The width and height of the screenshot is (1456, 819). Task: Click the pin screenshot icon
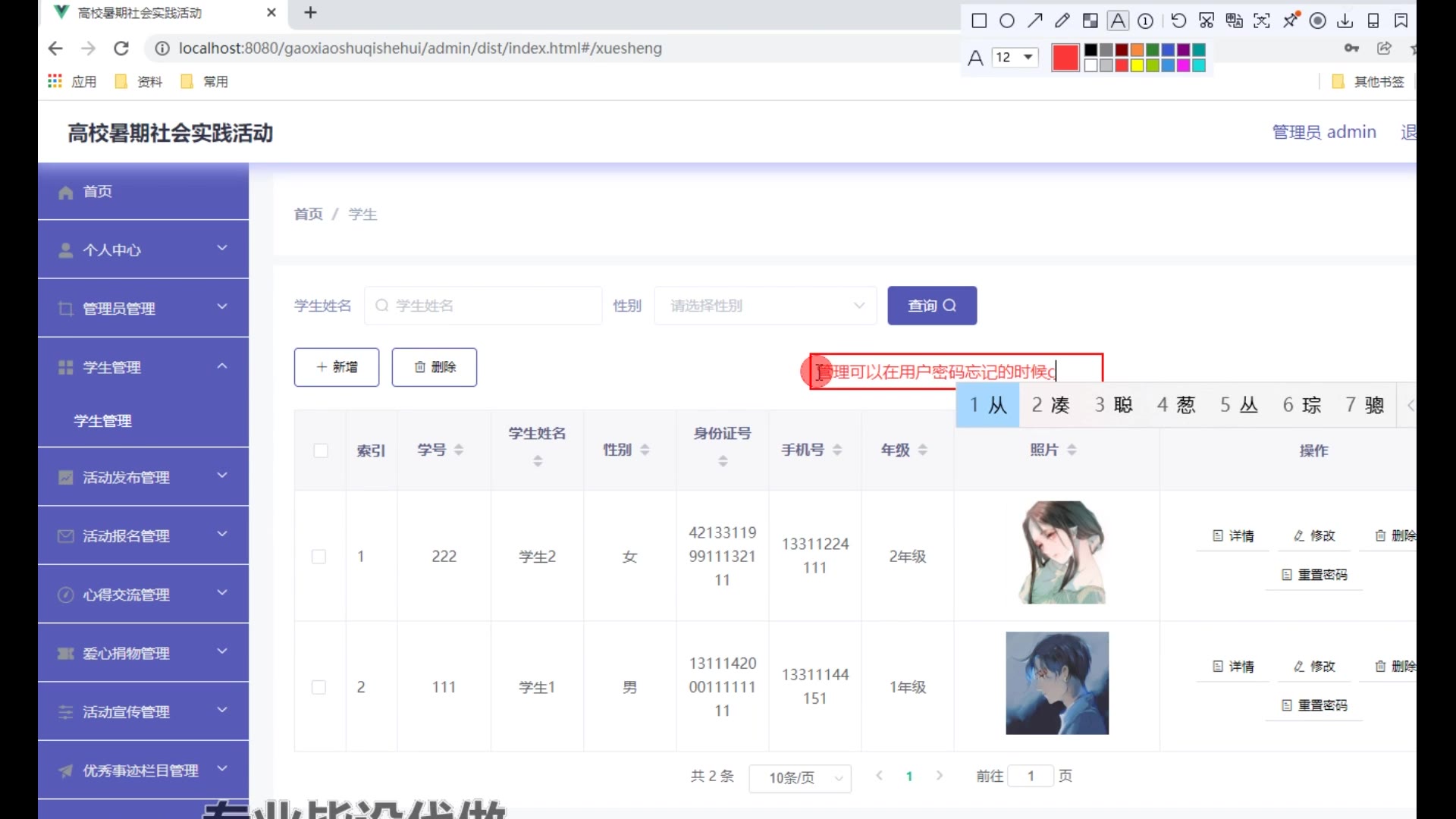point(1290,20)
